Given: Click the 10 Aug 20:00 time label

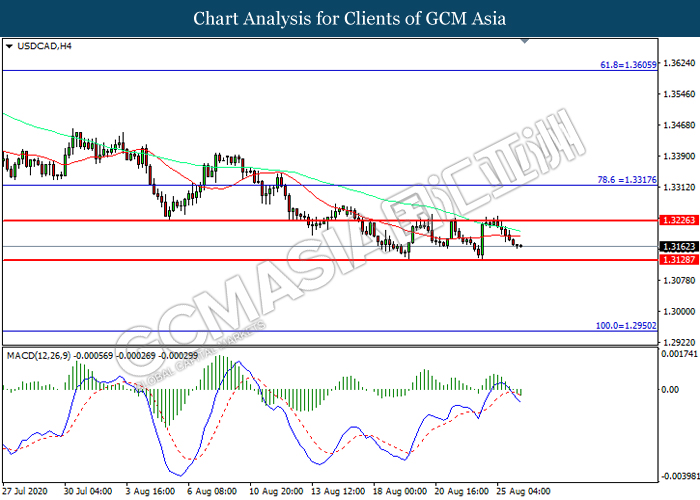Looking at the screenshot, I should (276, 491).
